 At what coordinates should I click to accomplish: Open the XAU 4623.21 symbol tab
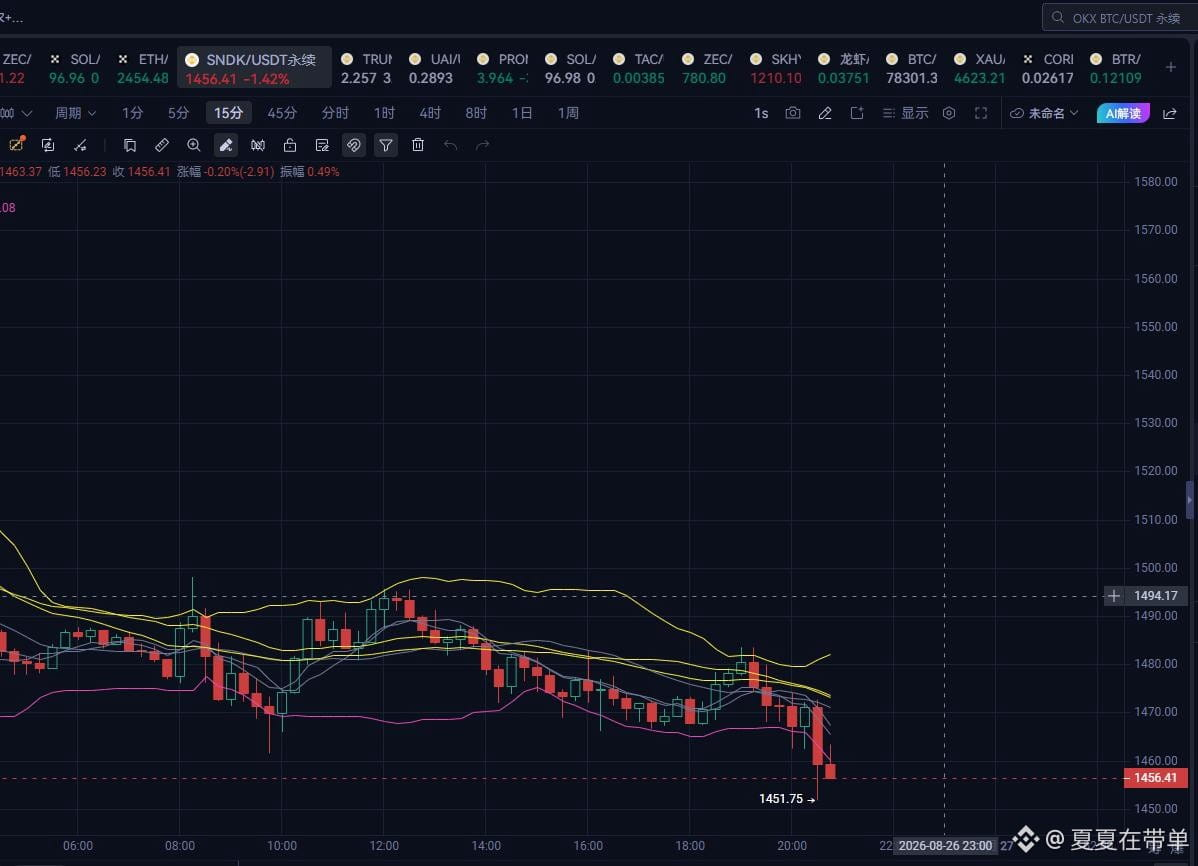[x=979, y=68]
